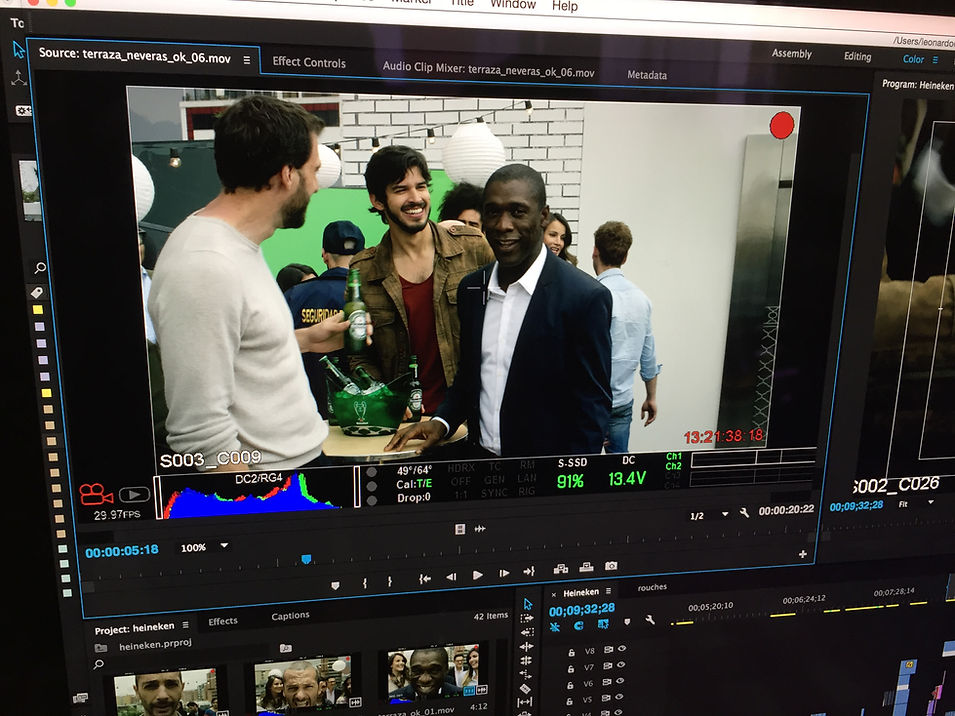The image size is (955, 716).
Task: Toggle Snap in the timeline
Action: (578, 625)
